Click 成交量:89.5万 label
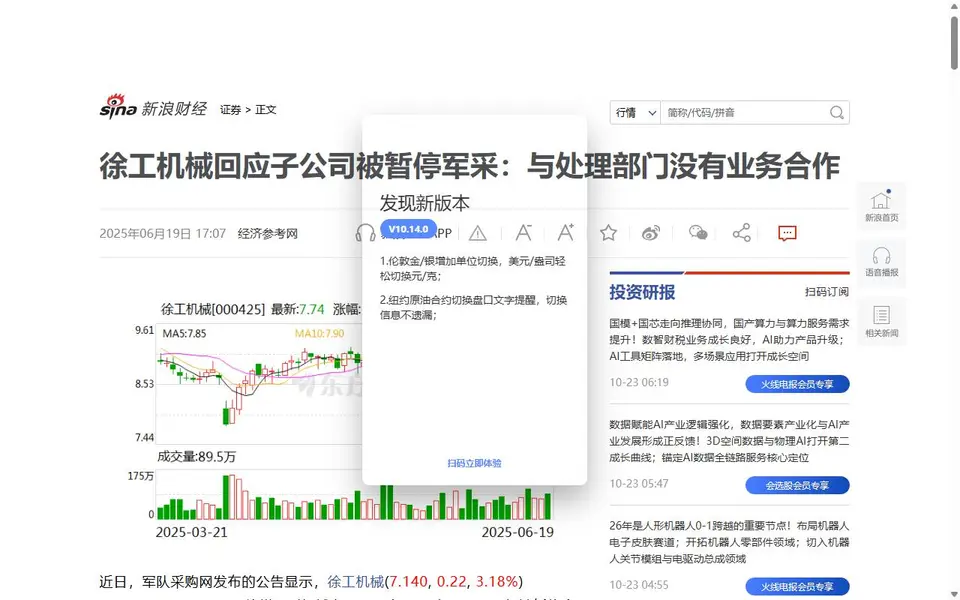The height and width of the screenshot is (600, 960). click(197, 457)
